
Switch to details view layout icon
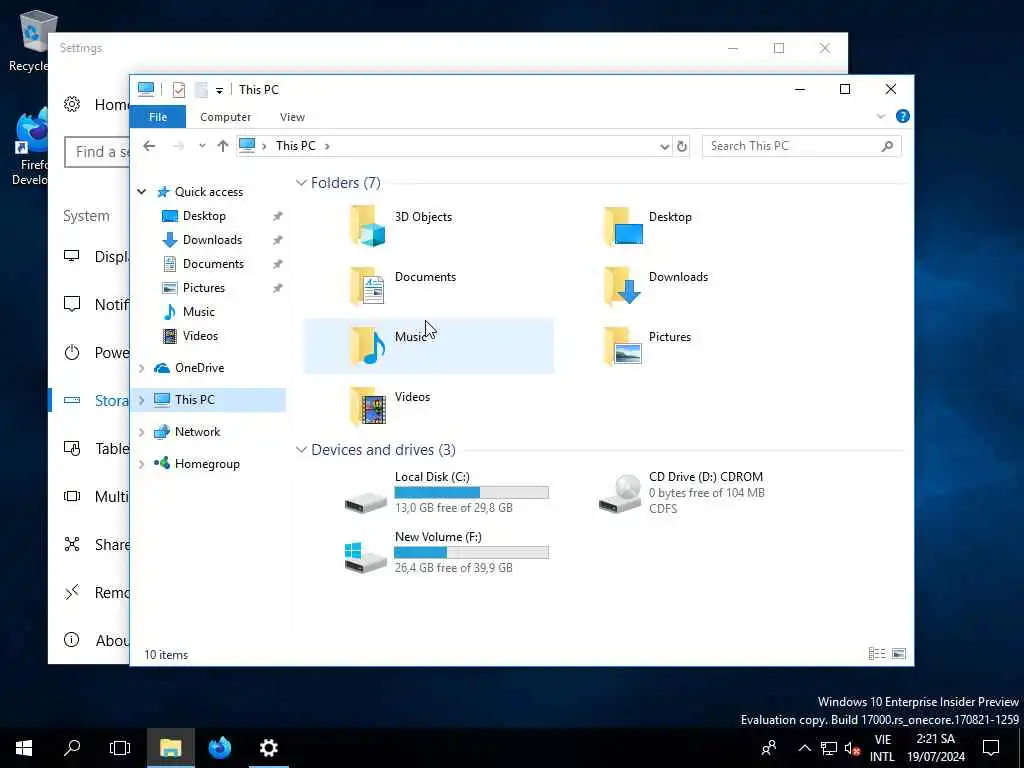click(877, 654)
